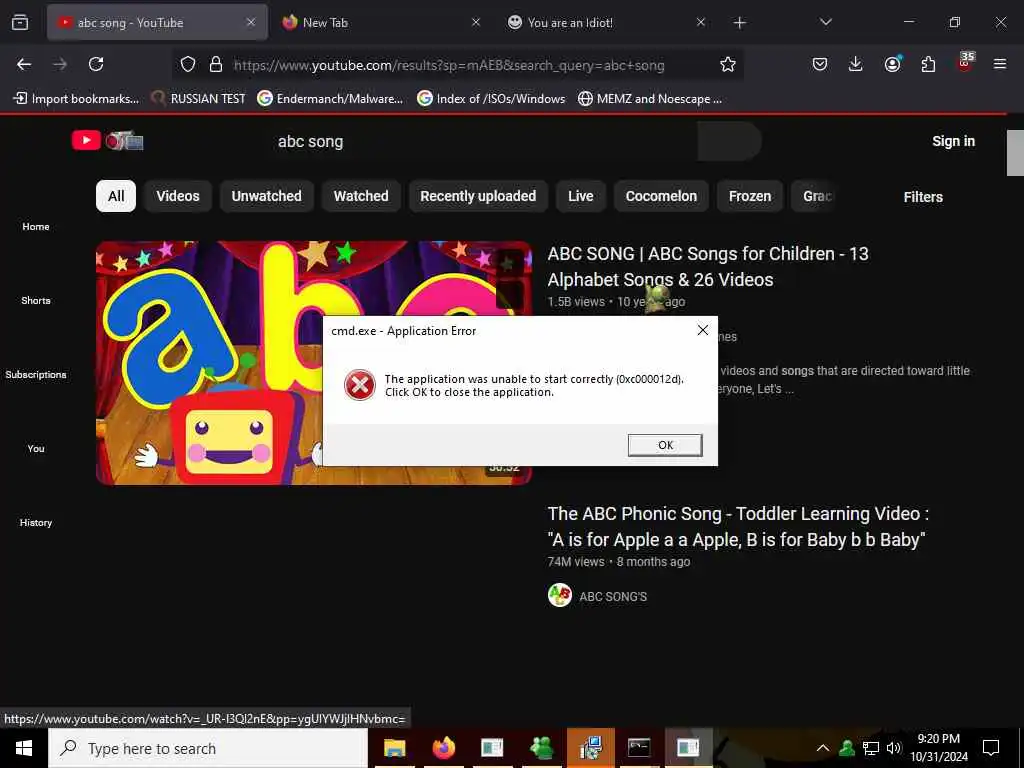Open the Filters option
Viewport: 1024px width, 768px height.
click(x=923, y=197)
